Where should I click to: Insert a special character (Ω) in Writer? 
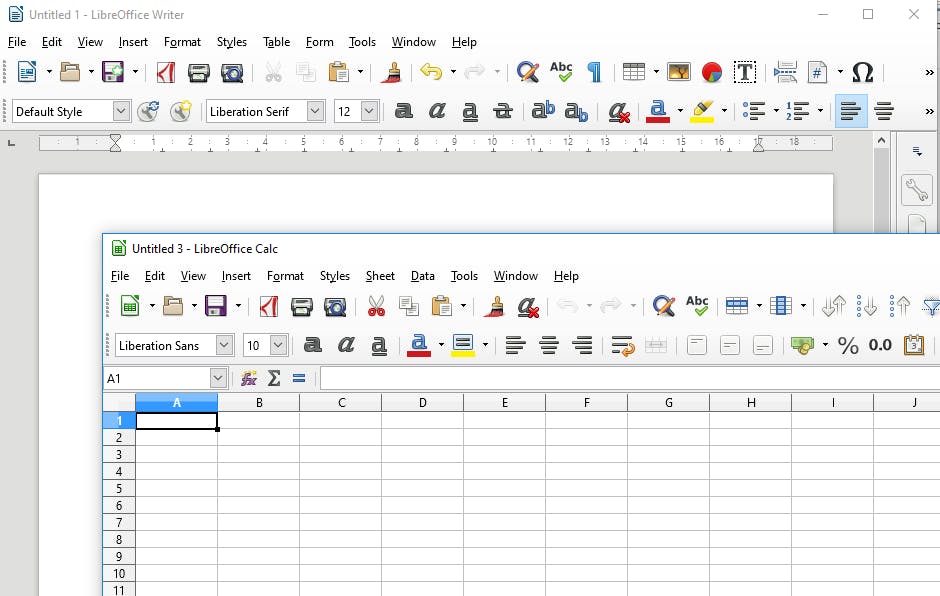point(862,73)
